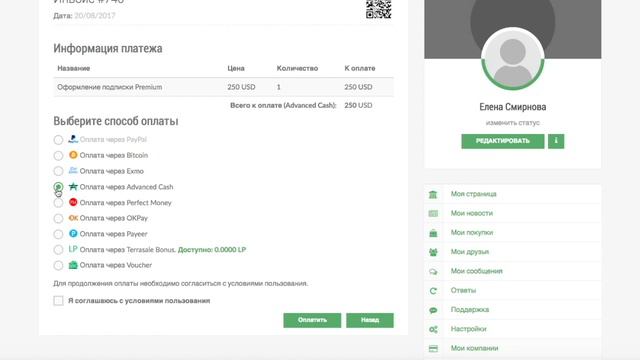Click the info icon button beside РЕДАКТИРОВАТЬ
640x360 pixels.
[x=556, y=141]
